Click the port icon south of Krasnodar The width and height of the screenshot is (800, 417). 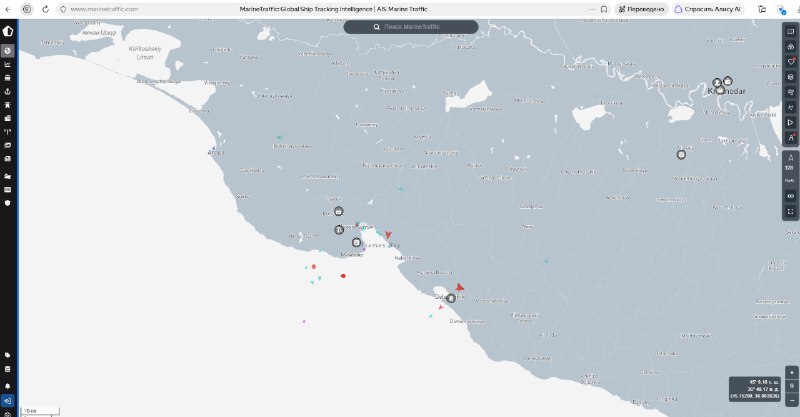point(681,154)
